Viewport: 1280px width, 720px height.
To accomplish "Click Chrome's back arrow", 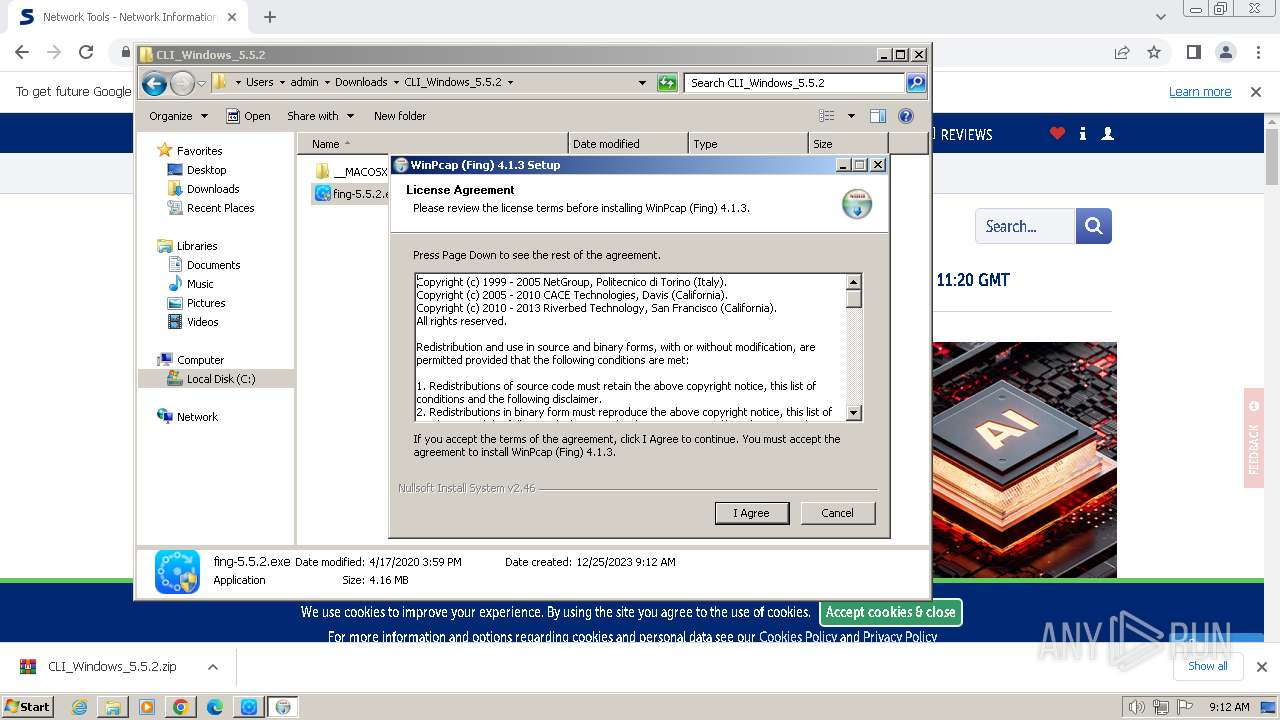I will point(22,52).
